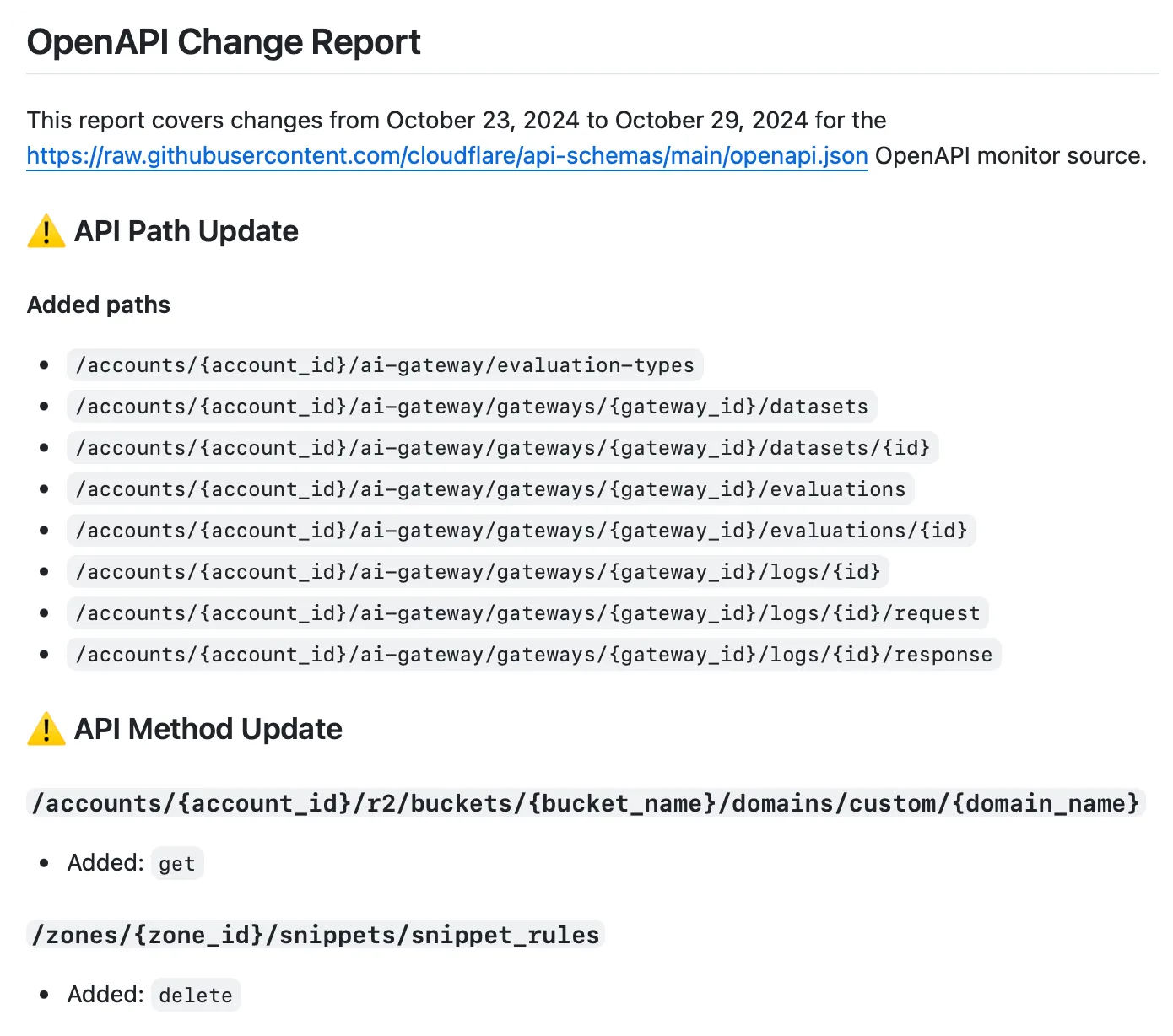Click the path ending in /evaluations/{id}
This screenshot has height=1036, width=1173.
(521, 531)
